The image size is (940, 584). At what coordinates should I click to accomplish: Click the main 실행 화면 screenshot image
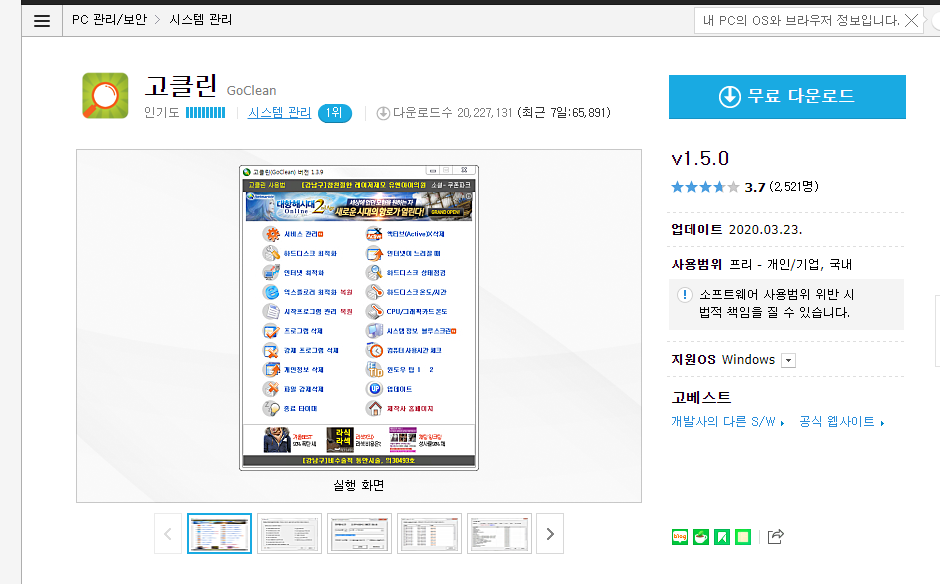coord(358,318)
